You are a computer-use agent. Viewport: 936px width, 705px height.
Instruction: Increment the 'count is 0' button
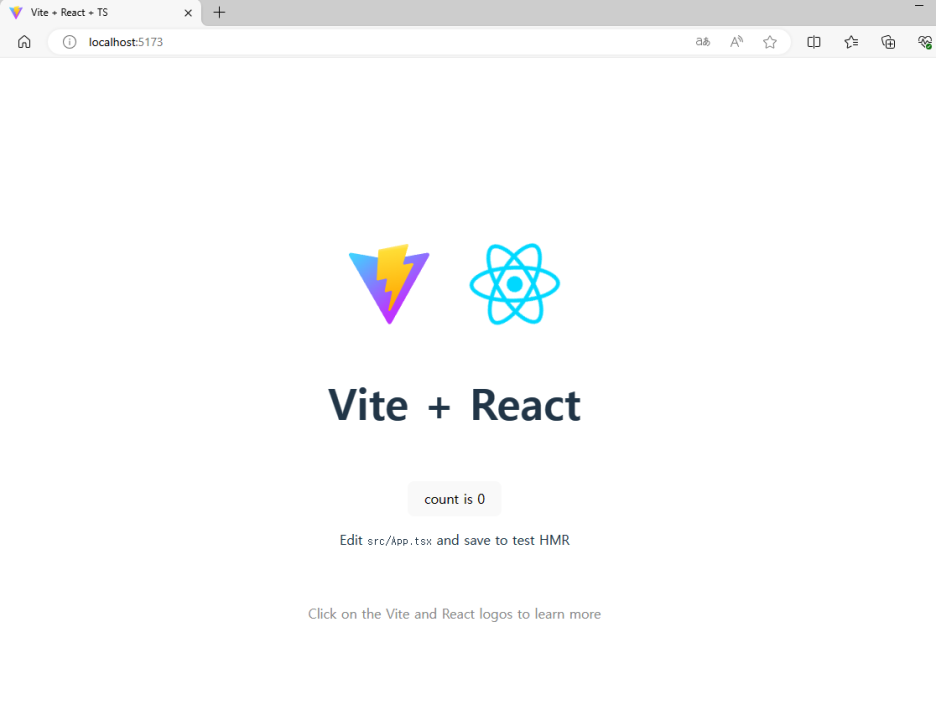[454, 499]
